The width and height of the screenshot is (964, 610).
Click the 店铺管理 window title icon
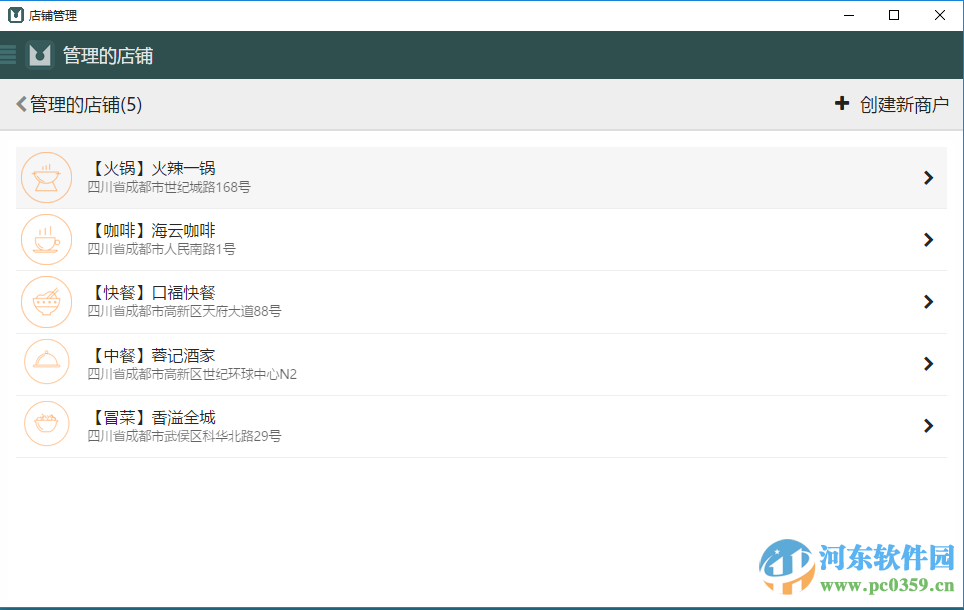point(15,15)
